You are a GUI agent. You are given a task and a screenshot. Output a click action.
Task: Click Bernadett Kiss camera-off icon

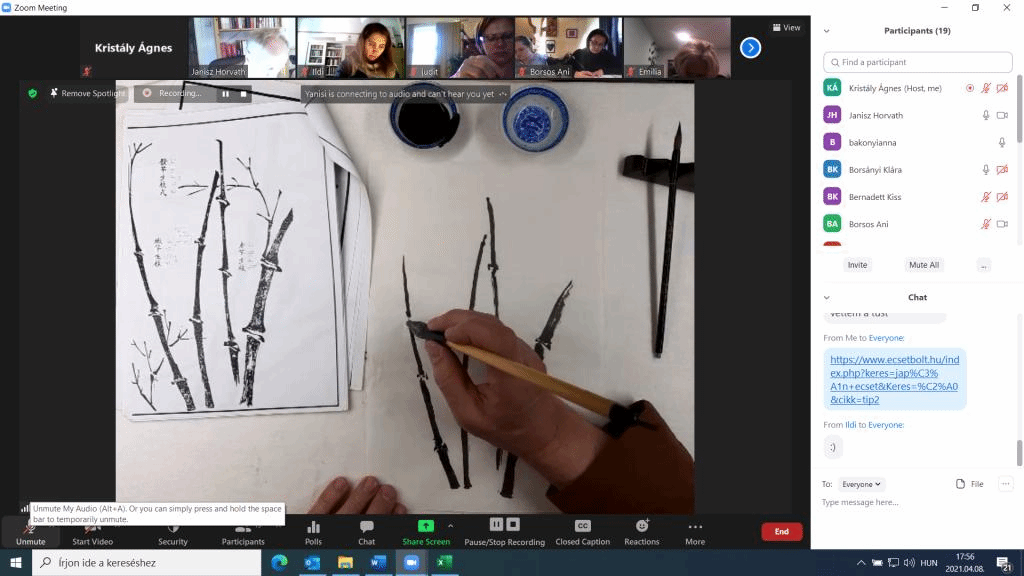(x=1002, y=197)
